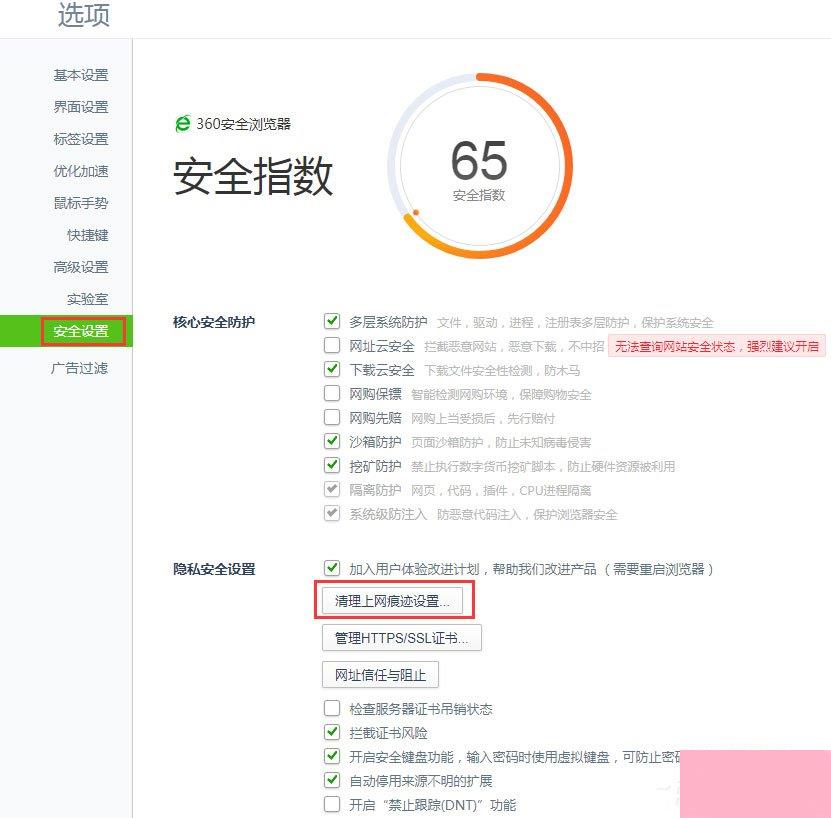Click description 禁止执行数字货币挖矿脚本
831x818 pixels.
coord(543,467)
